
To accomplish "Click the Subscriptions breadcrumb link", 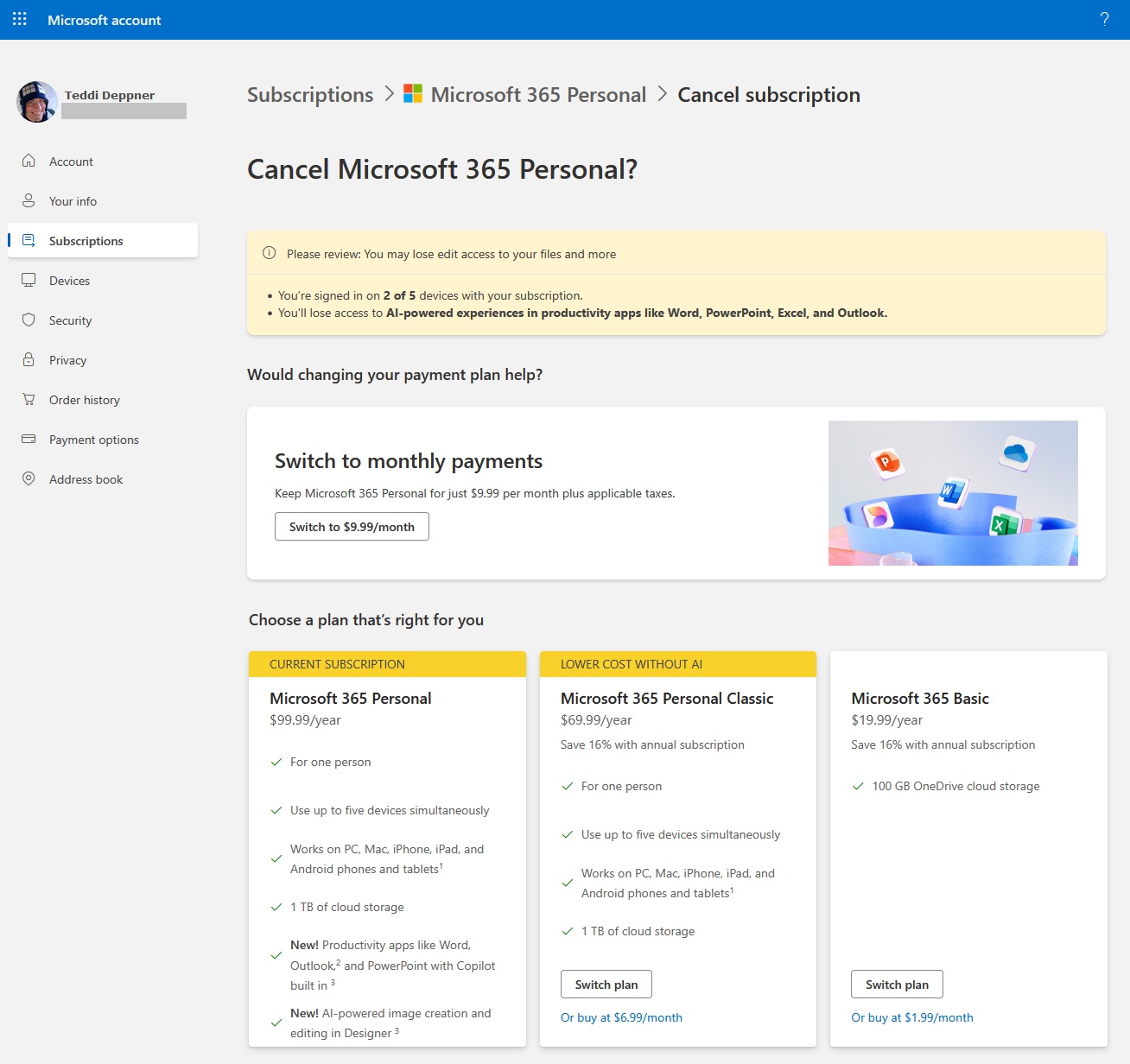I will click(310, 94).
